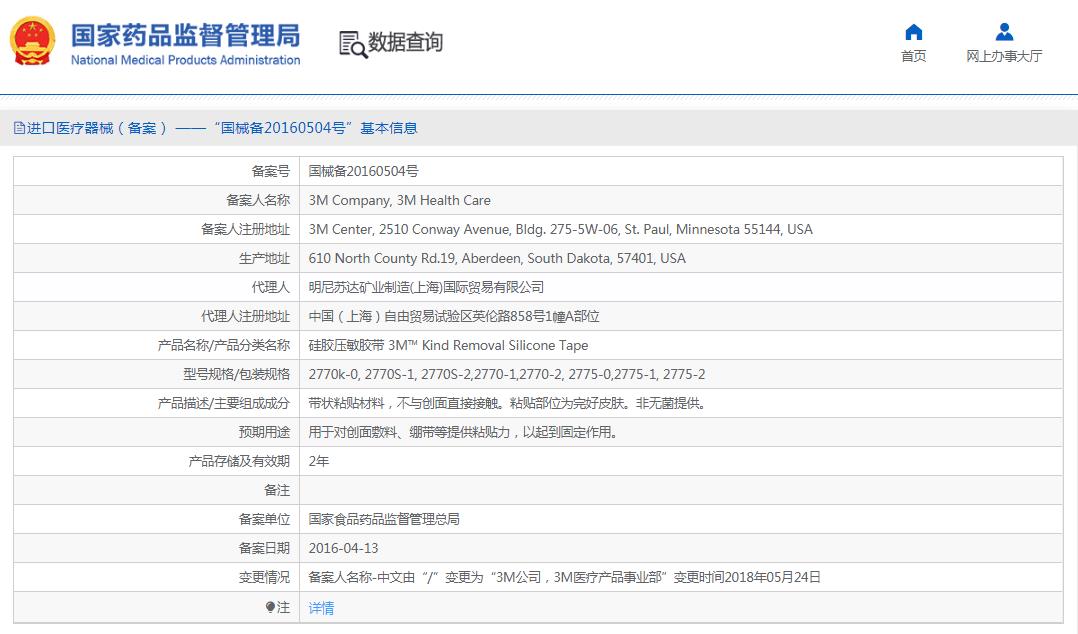The width and height of the screenshot is (1078, 634).
Task: Click the bullet icon beside 注
Action: click(270, 607)
